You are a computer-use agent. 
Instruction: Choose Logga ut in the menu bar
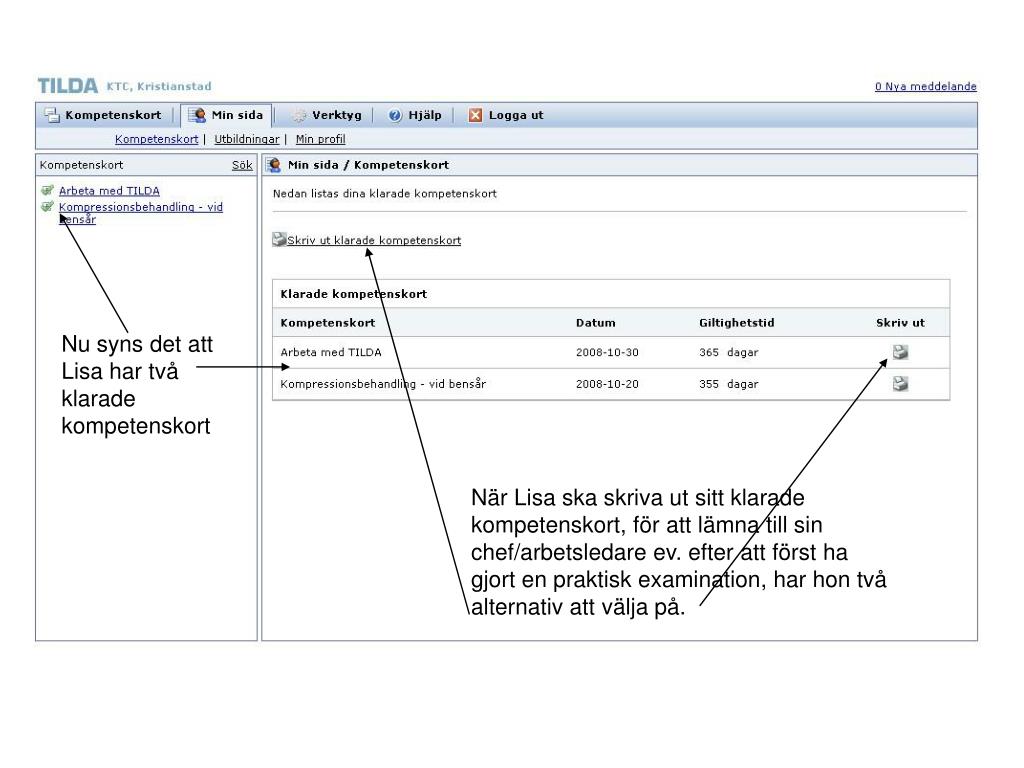click(506, 116)
